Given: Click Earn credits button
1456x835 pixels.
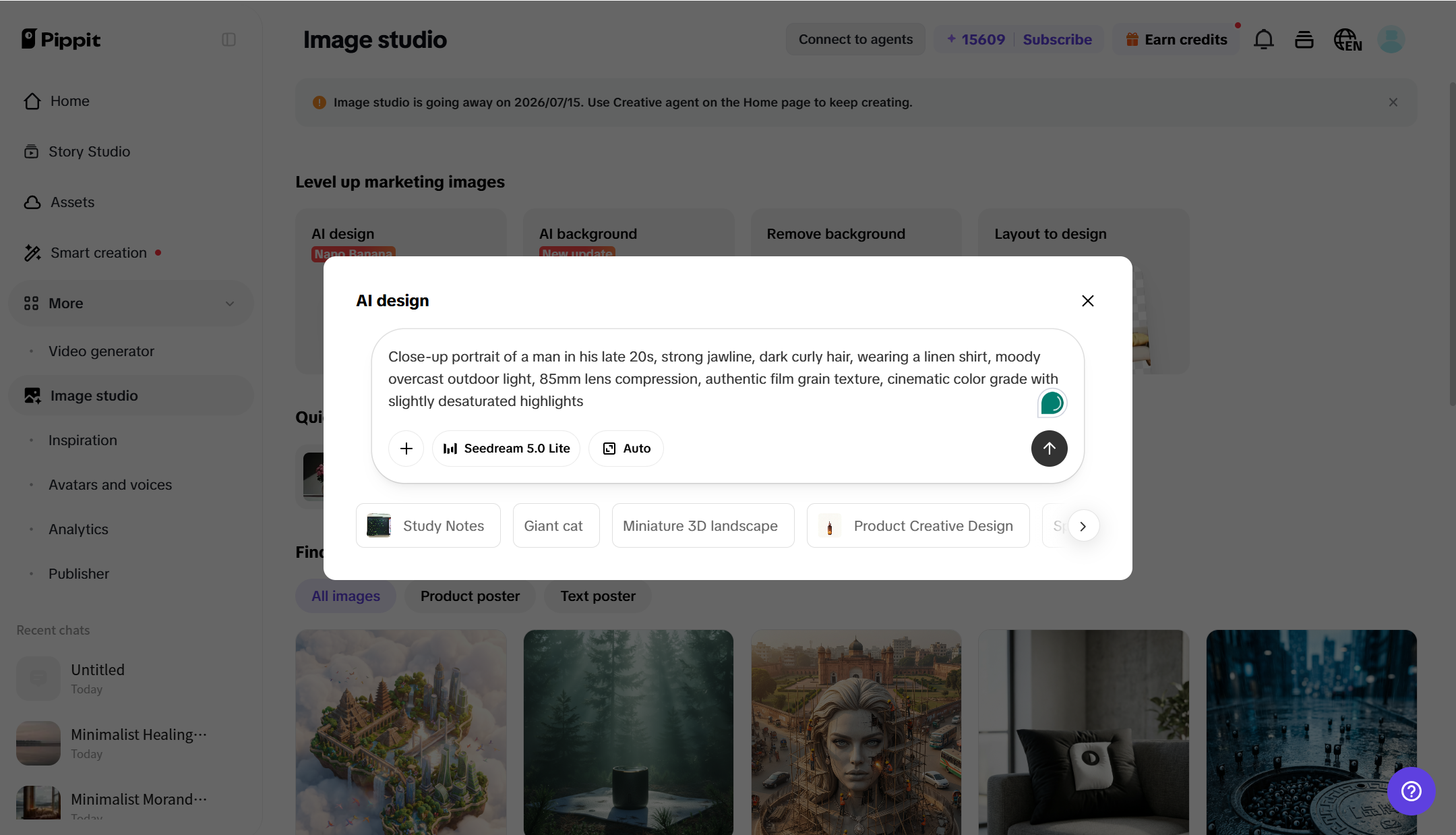Looking at the screenshot, I should click(1176, 39).
